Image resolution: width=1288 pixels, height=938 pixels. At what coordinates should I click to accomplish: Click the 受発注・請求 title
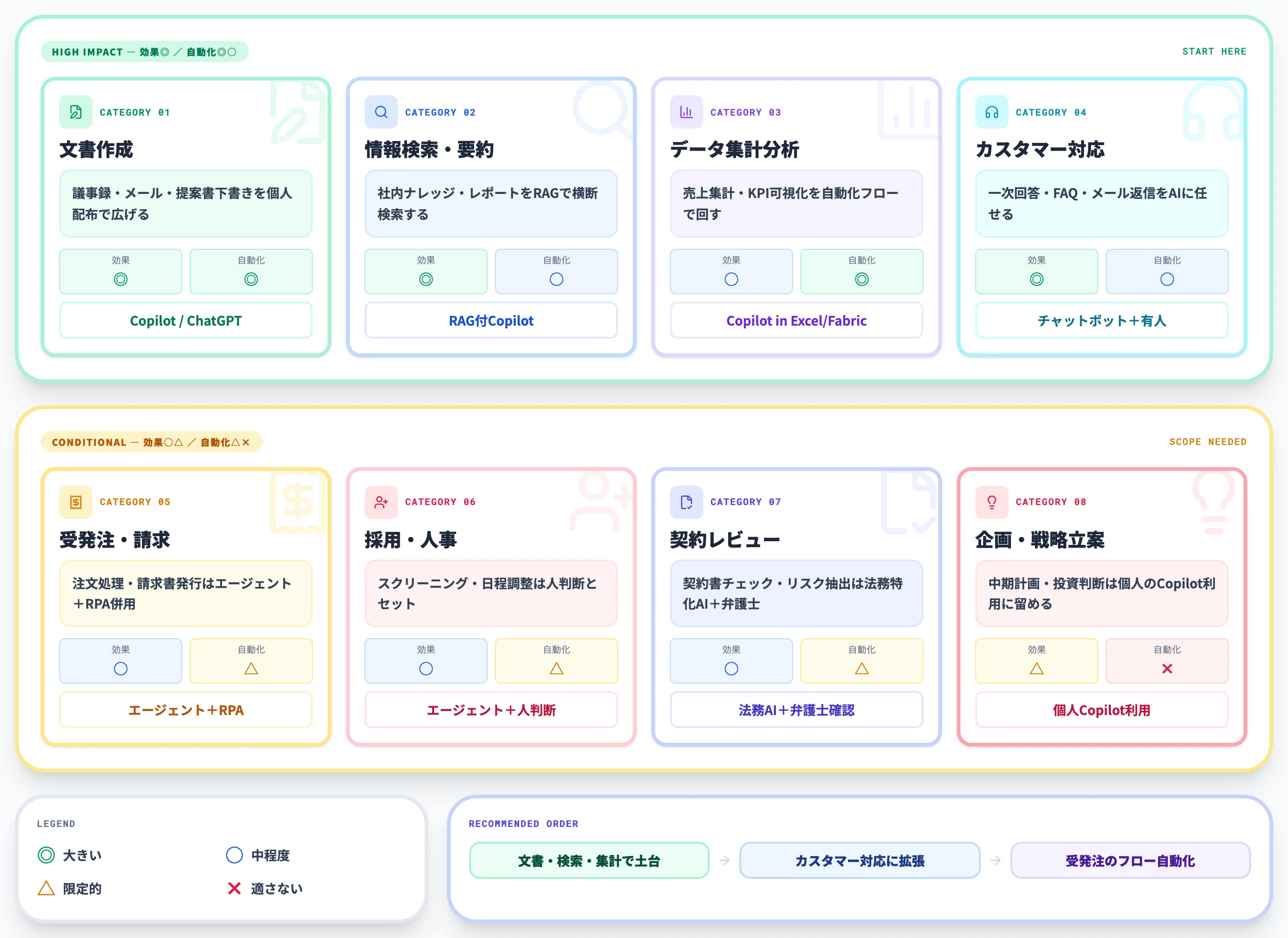(x=115, y=539)
